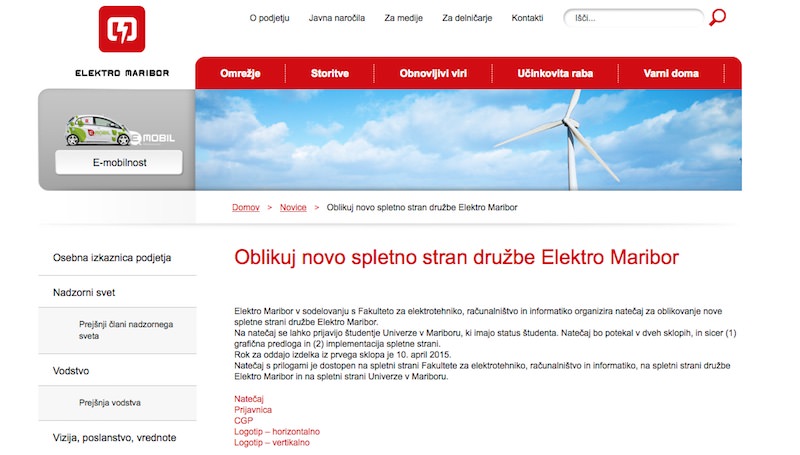Viewport: 800px width, 455px height.
Task: Open Obnovljivi viri tab
Action: point(433,74)
